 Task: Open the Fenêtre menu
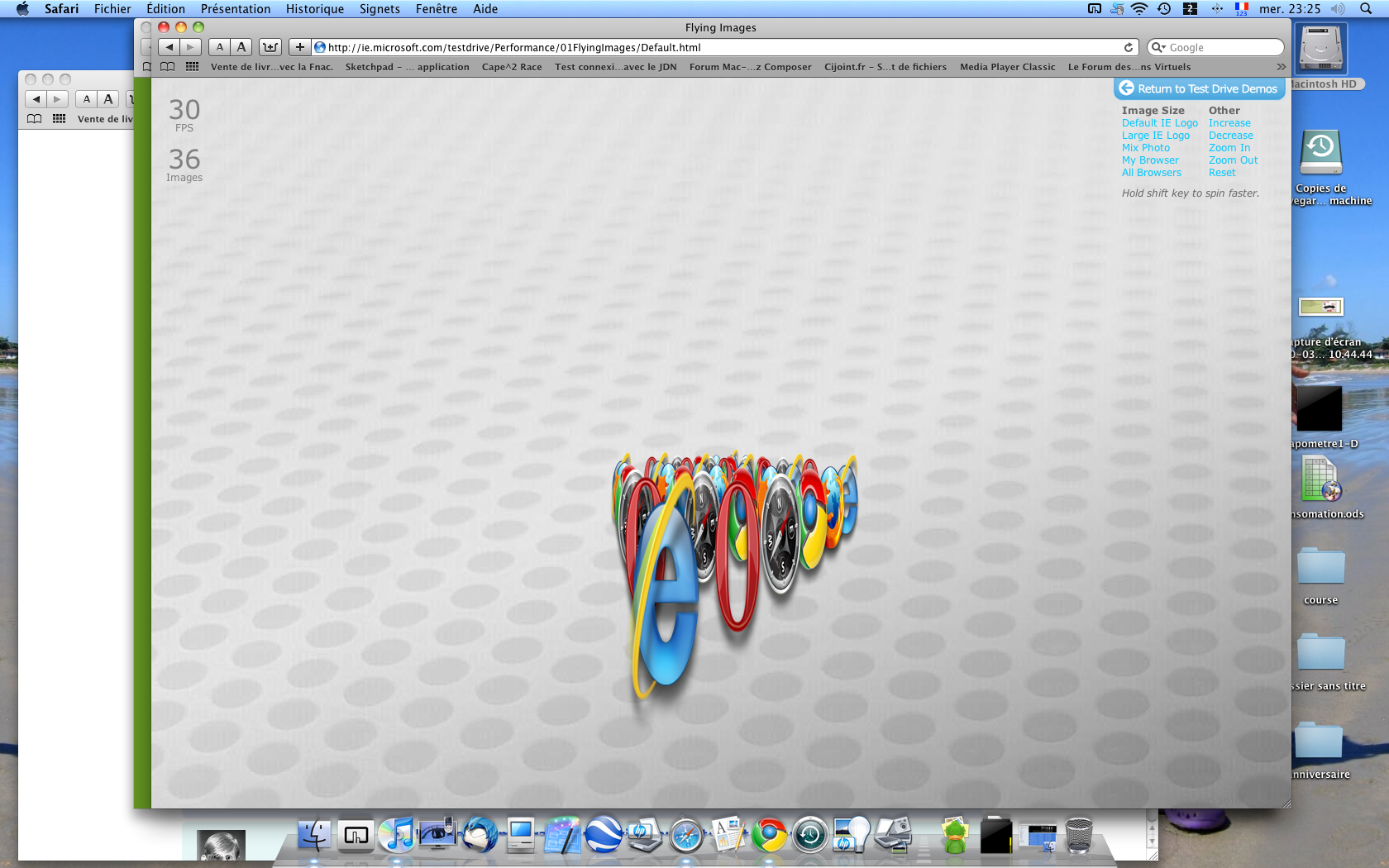(x=437, y=9)
